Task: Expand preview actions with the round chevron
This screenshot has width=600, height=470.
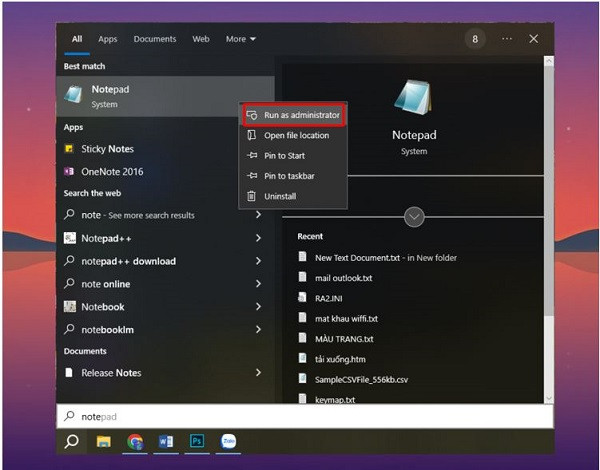Action: (414, 217)
